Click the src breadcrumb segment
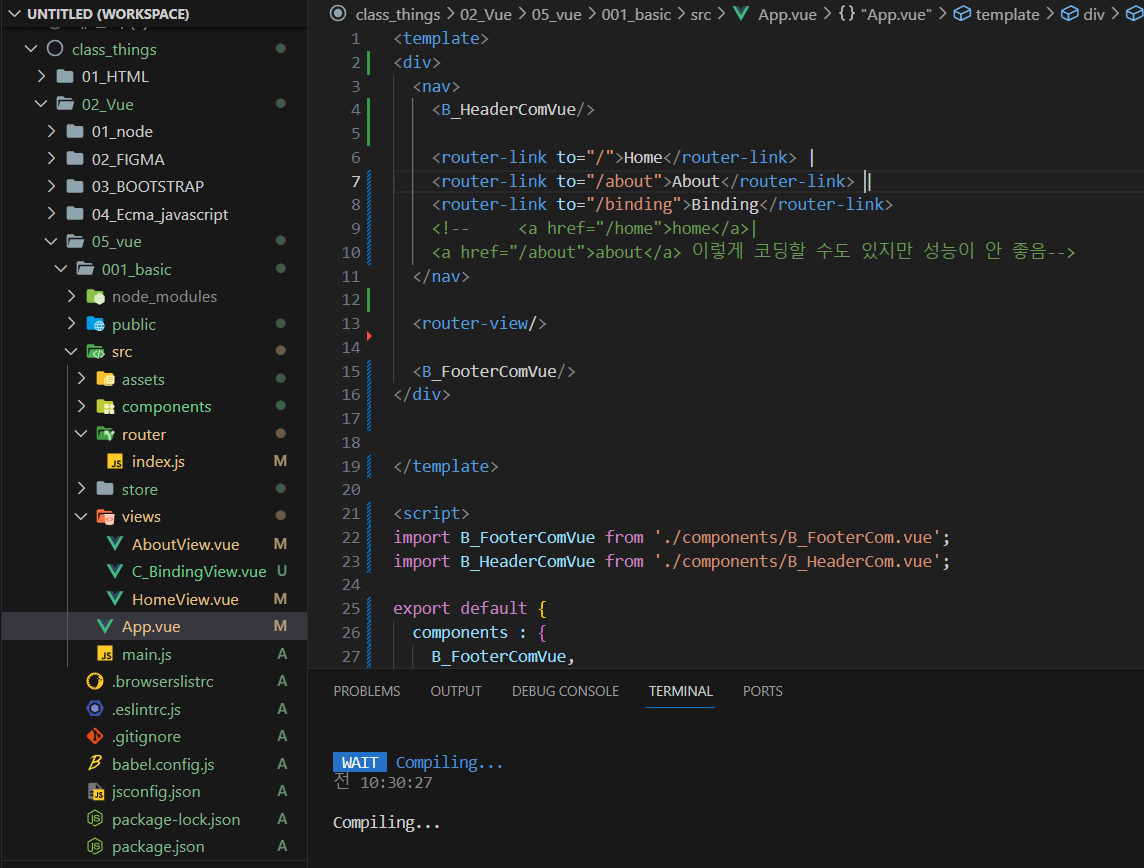The image size is (1144, 868). coord(700,15)
